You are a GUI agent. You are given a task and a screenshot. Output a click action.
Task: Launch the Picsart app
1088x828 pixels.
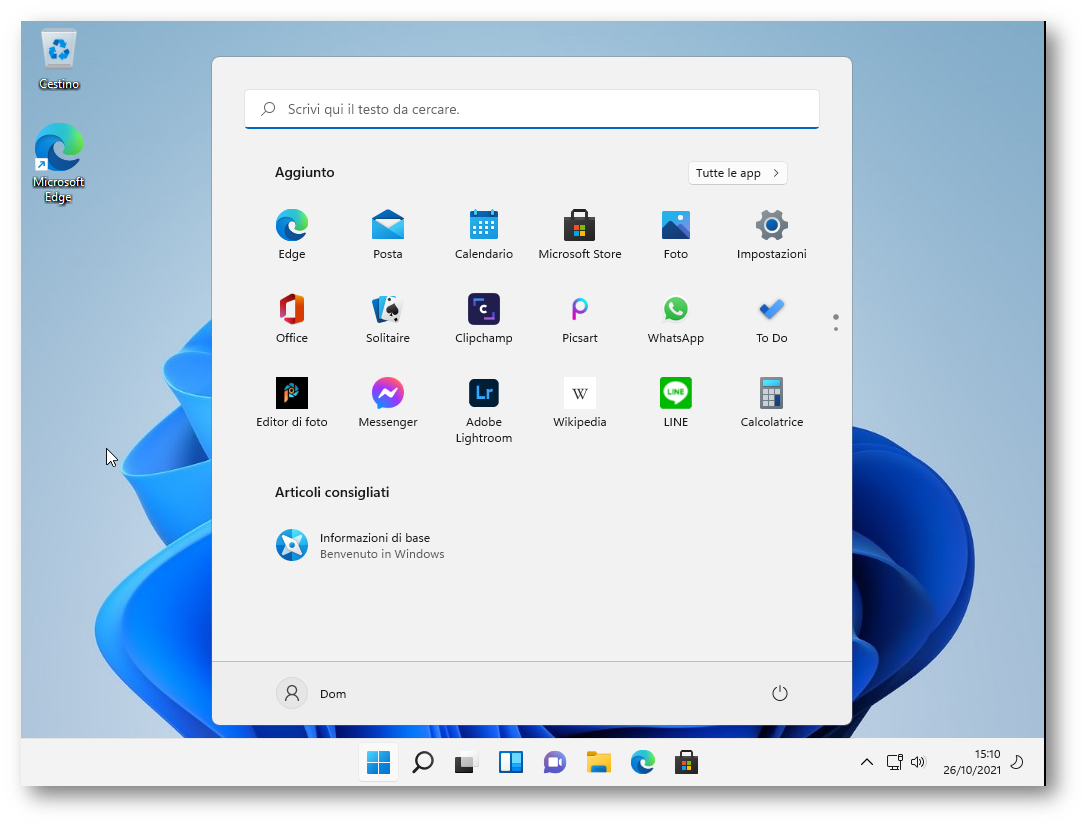pyautogui.click(x=579, y=319)
